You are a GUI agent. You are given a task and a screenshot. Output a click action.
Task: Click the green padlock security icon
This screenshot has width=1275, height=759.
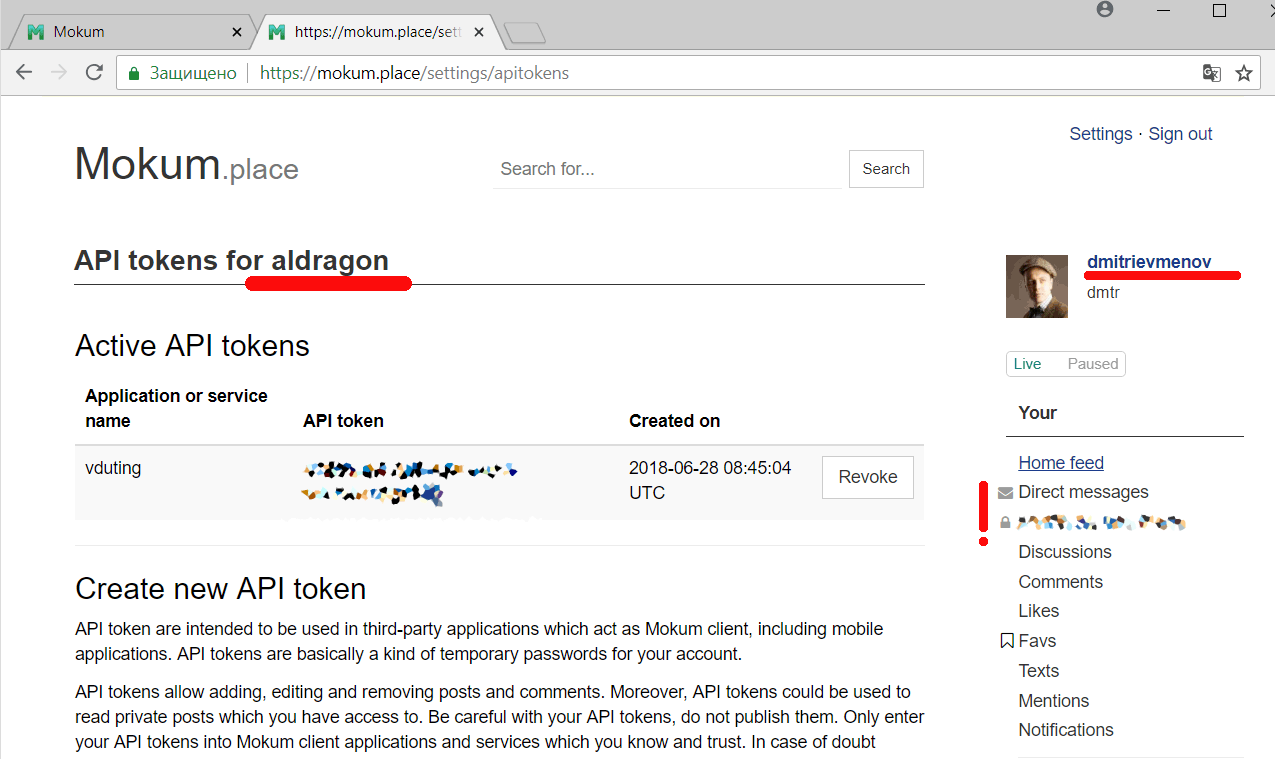(x=134, y=73)
